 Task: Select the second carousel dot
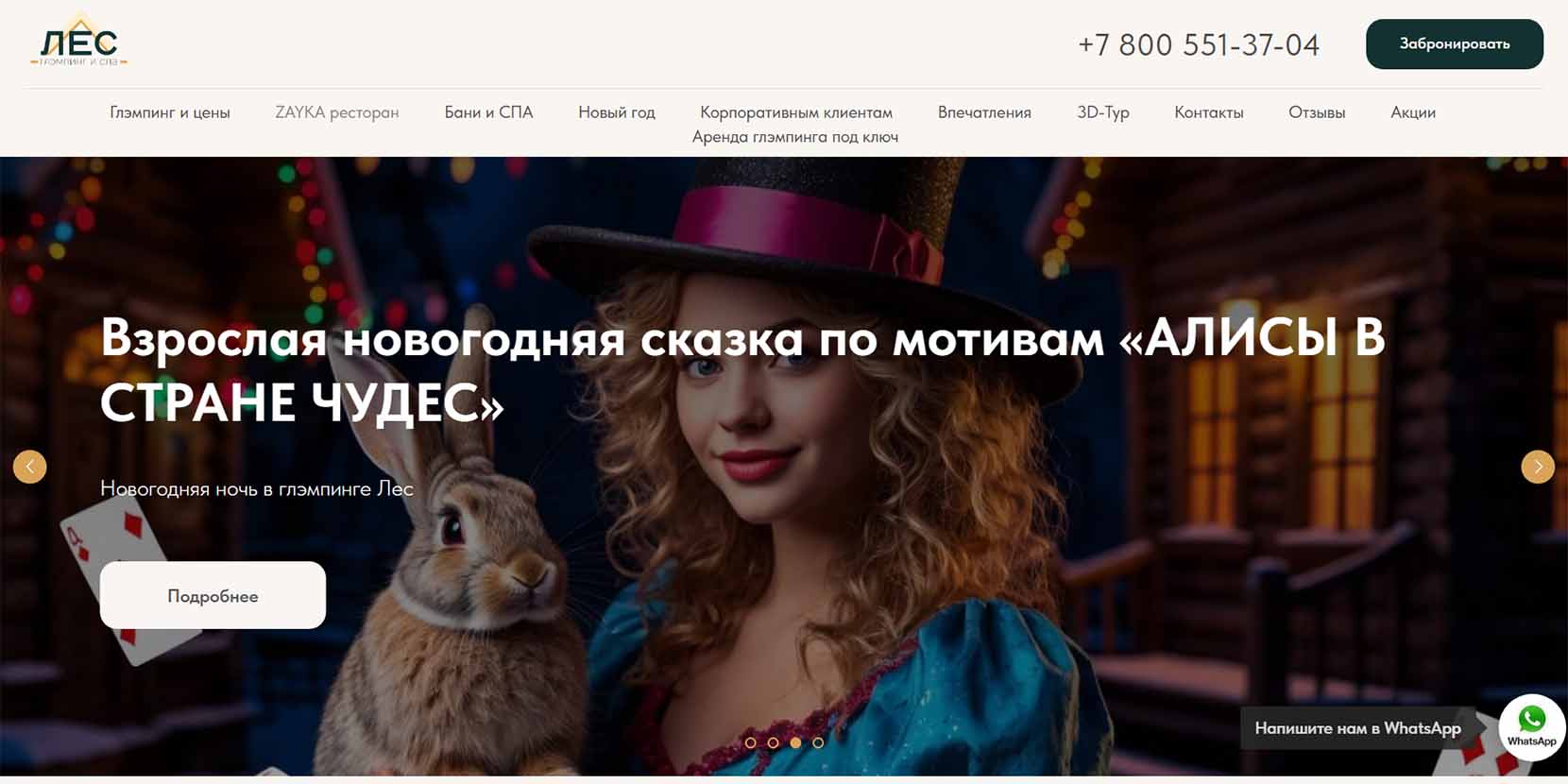point(774,742)
